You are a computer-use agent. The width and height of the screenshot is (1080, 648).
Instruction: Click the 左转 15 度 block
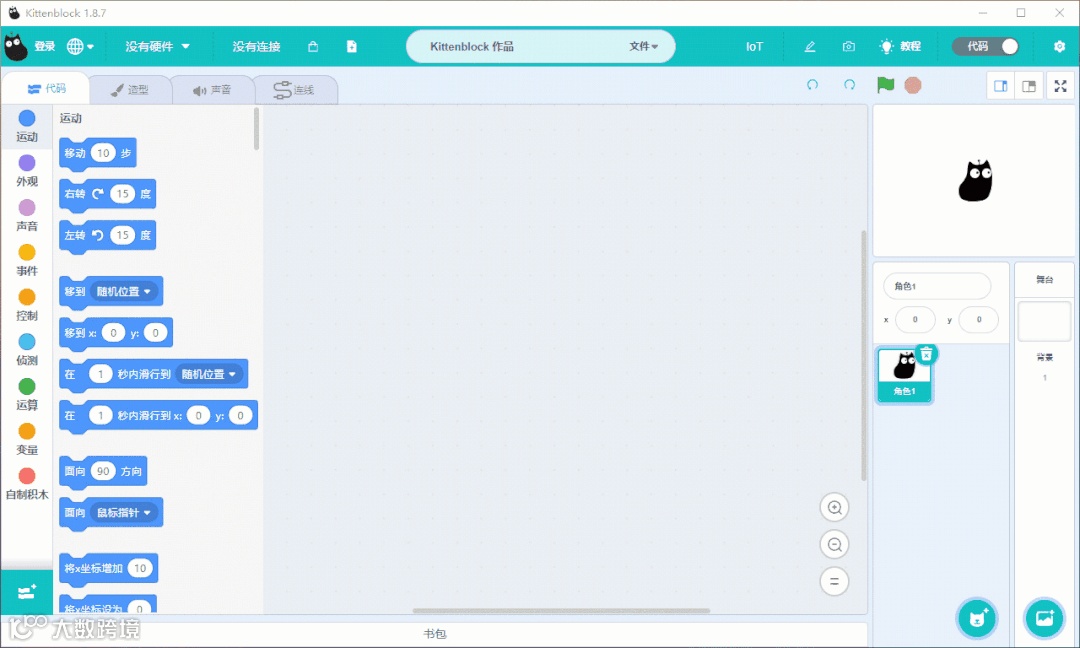tap(107, 236)
